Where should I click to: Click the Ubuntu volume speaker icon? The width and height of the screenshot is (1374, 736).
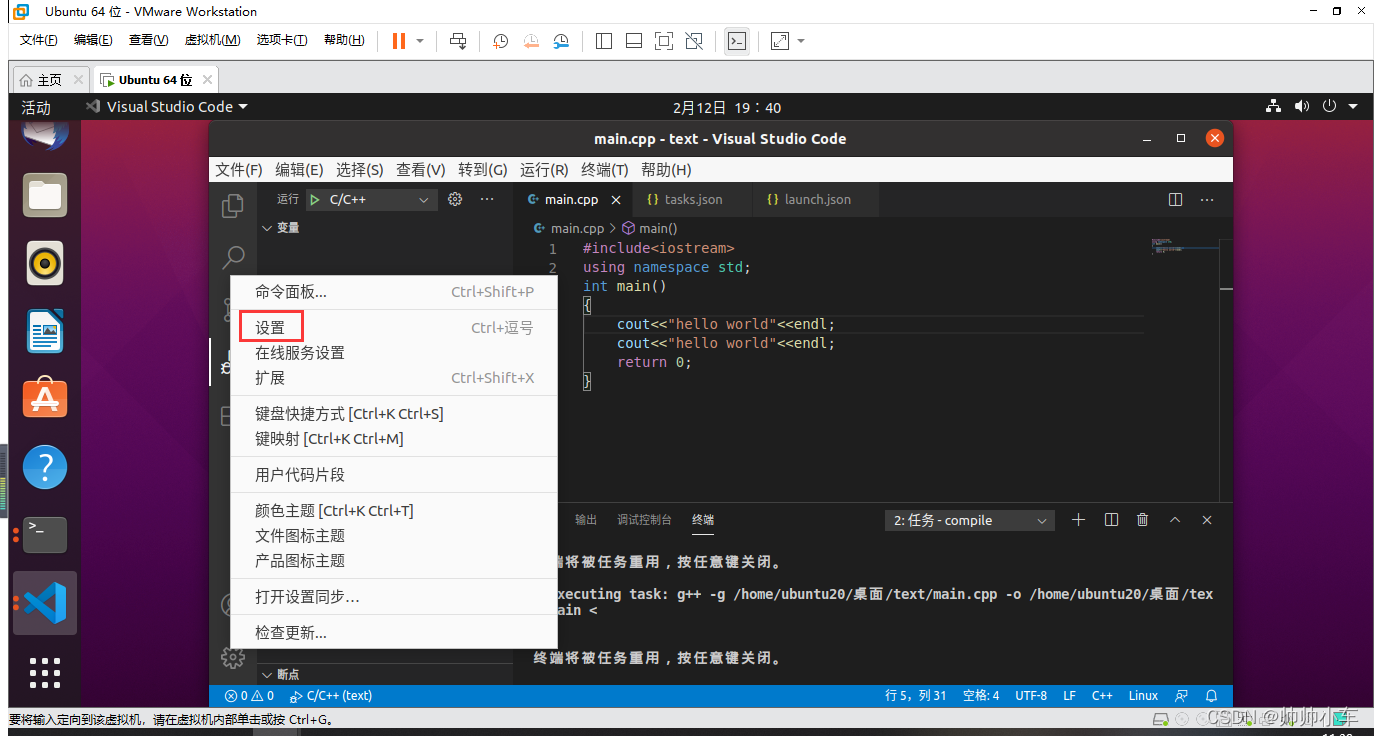[1301, 106]
